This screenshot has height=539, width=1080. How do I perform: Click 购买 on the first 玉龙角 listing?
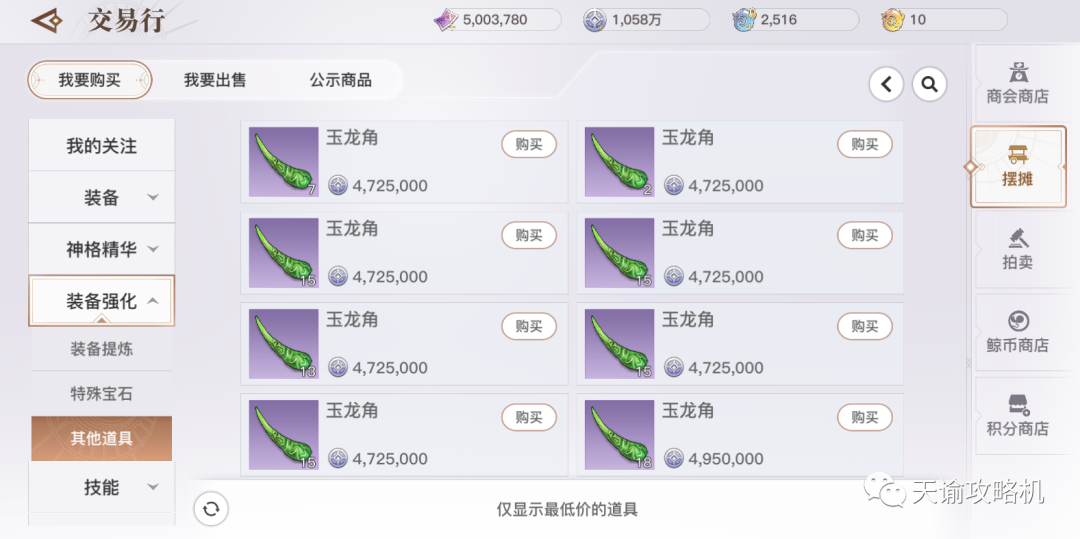point(528,144)
